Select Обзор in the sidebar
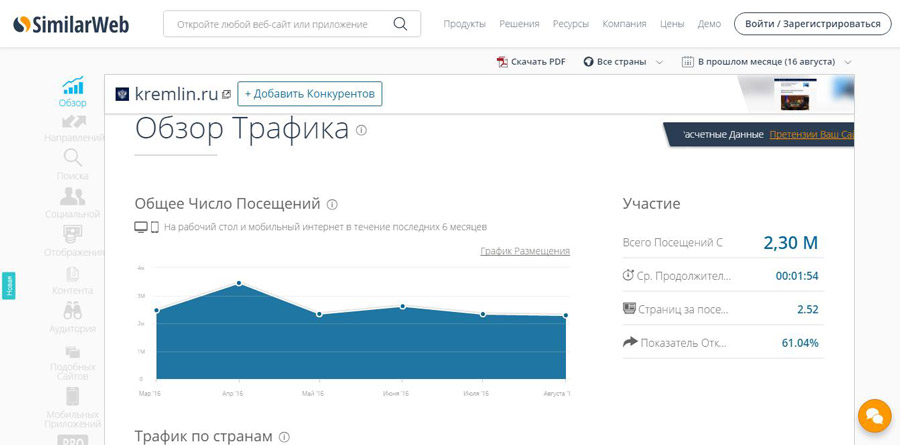Image resolution: width=900 pixels, height=445 pixels. point(73,92)
